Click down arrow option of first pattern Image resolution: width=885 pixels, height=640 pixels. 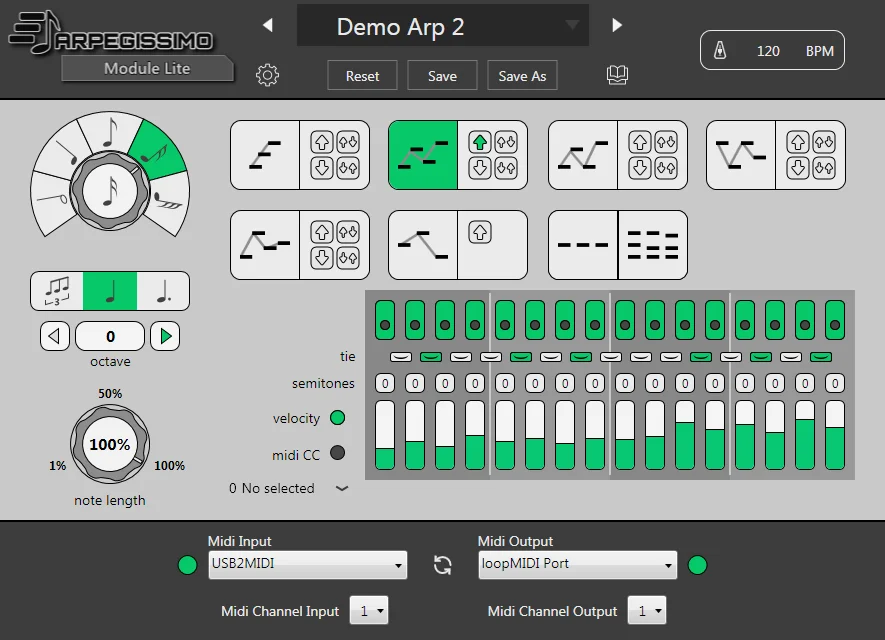(x=322, y=168)
